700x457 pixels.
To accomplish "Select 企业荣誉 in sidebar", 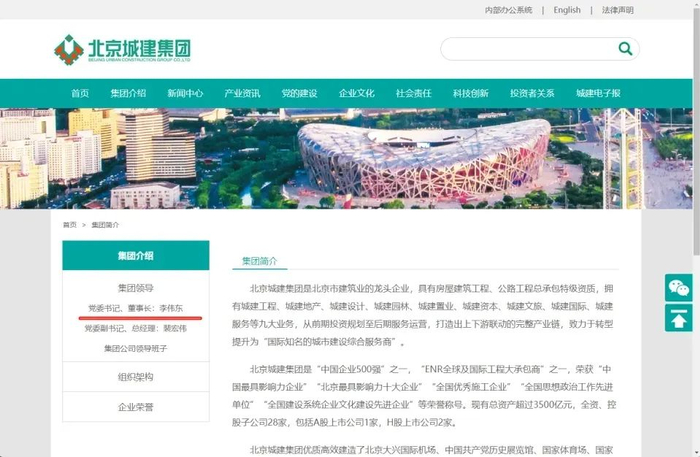I will pyautogui.click(x=136, y=407).
